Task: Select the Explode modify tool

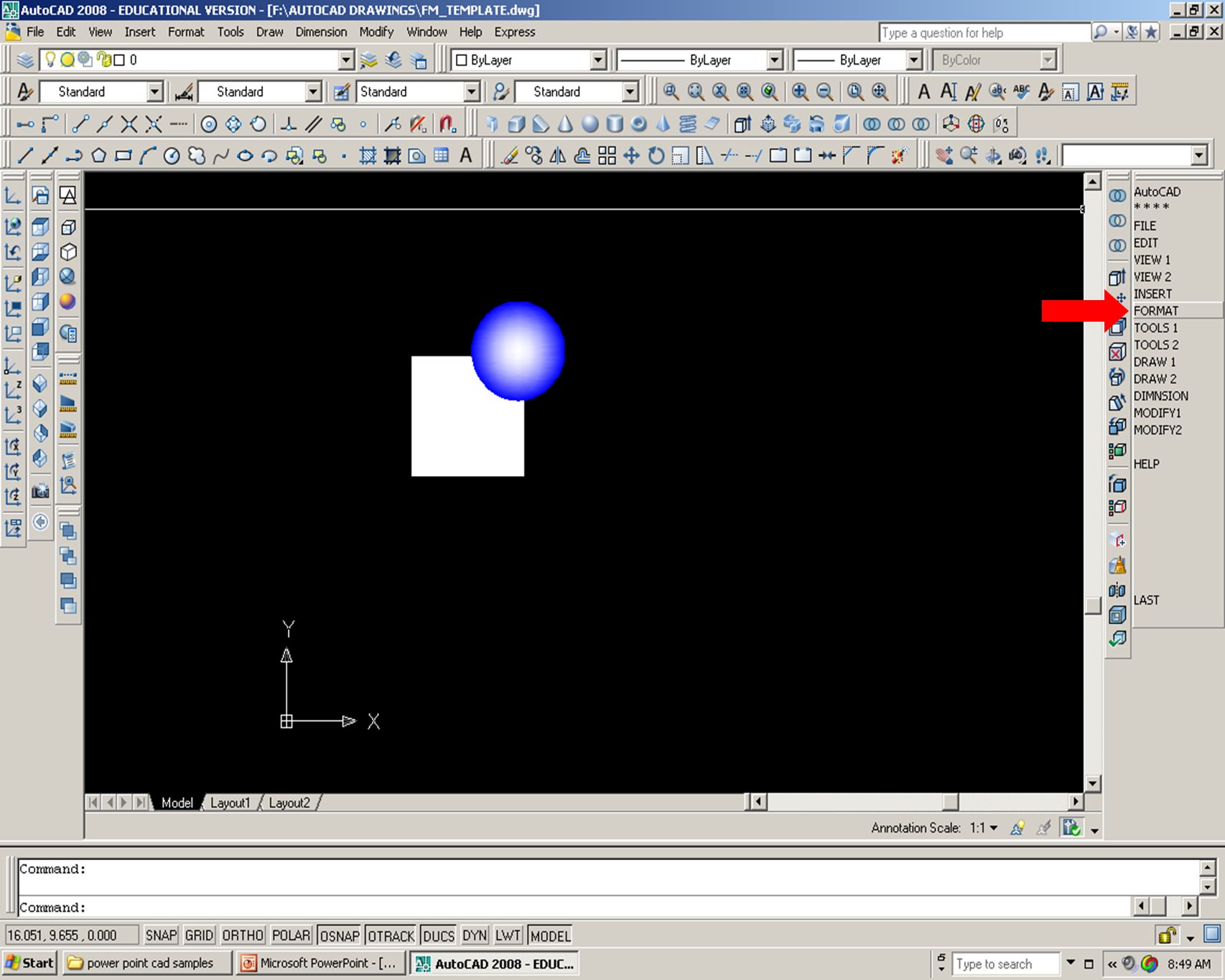Action: point(900,155)
